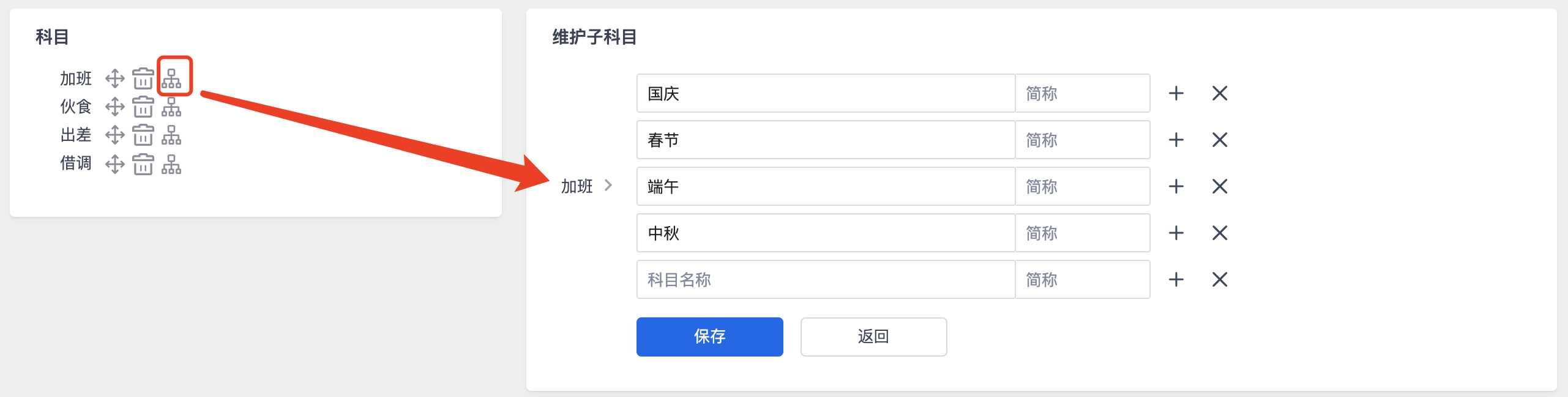Click the 保存 button
Screen dimensions: 1568x397
pos(709,336)
